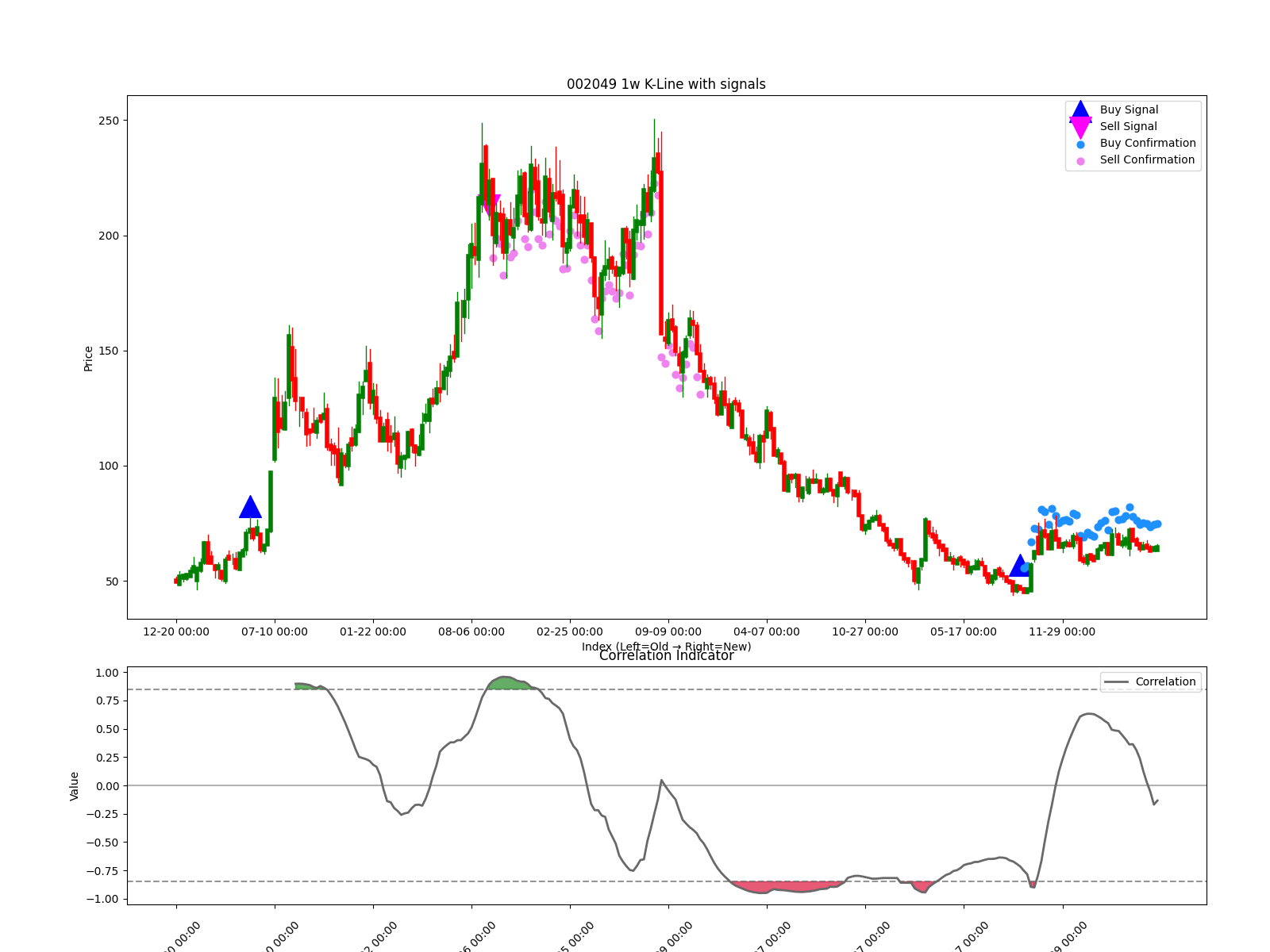Click the price tick label 150
Viewport: 1270px width, 952px height.
(109, 351)
